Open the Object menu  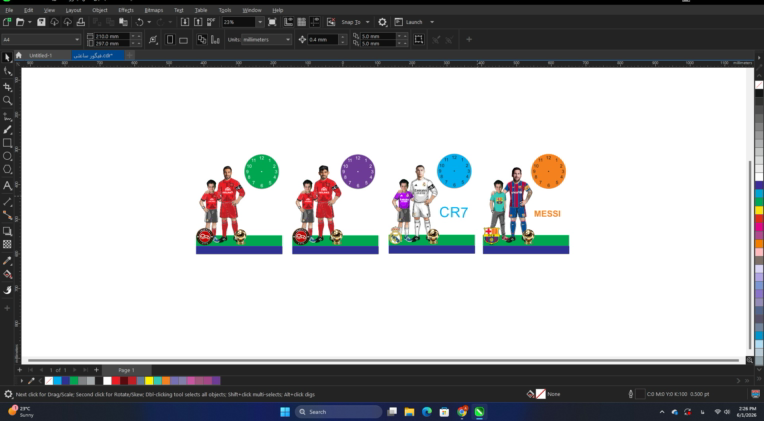[x=100, y=10]
